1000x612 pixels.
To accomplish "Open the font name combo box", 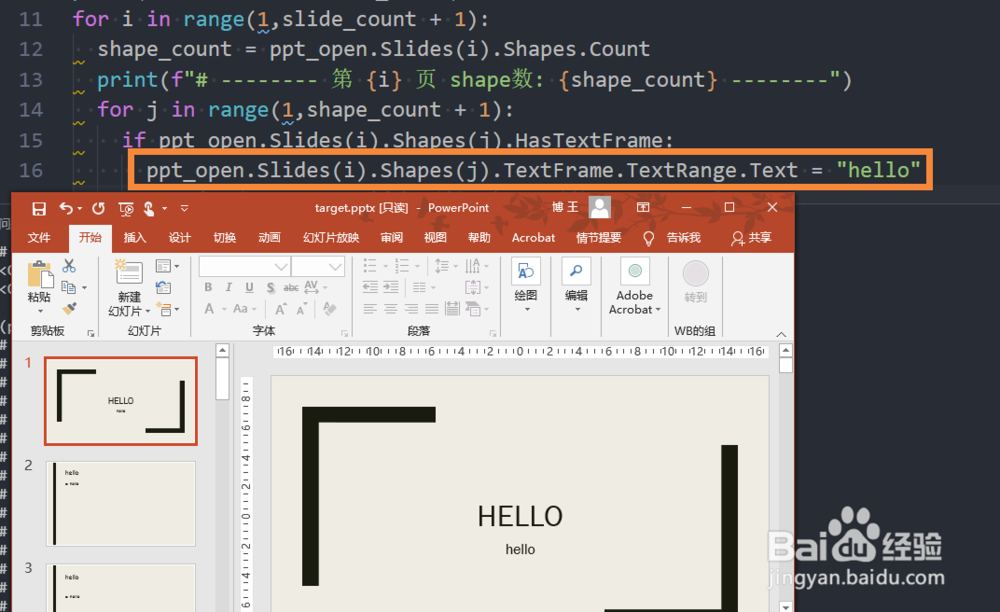I will (245, 266).
